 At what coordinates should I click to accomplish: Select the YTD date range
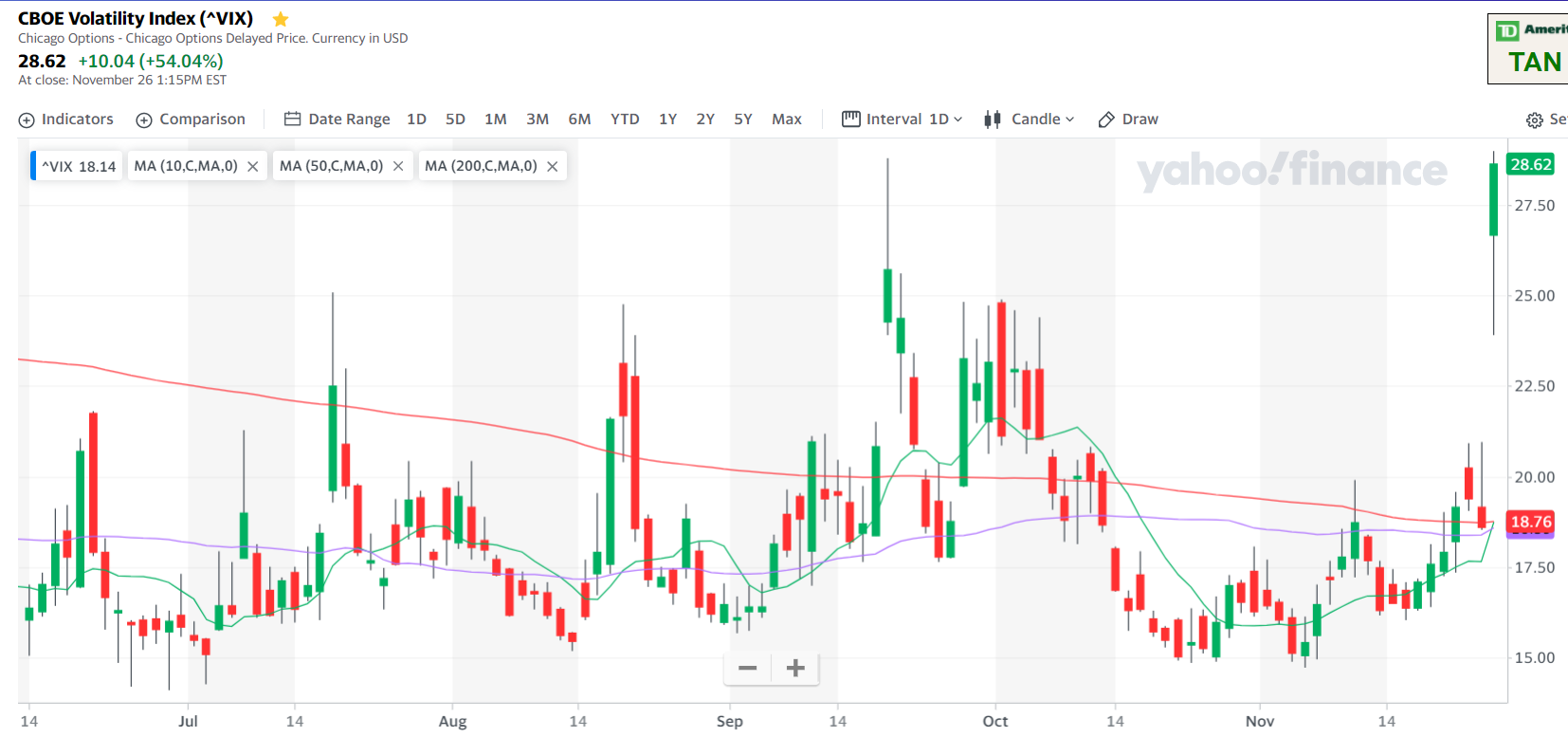(x=625, y=120)
